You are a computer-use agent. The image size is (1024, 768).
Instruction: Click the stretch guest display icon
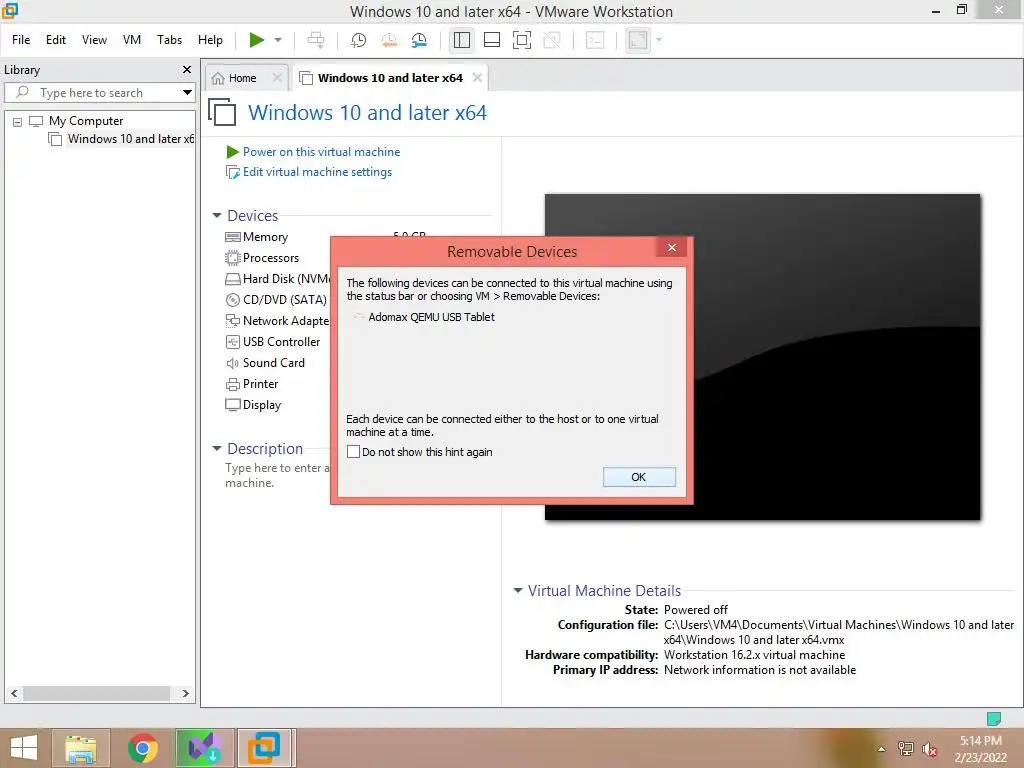tap(637, 40)
